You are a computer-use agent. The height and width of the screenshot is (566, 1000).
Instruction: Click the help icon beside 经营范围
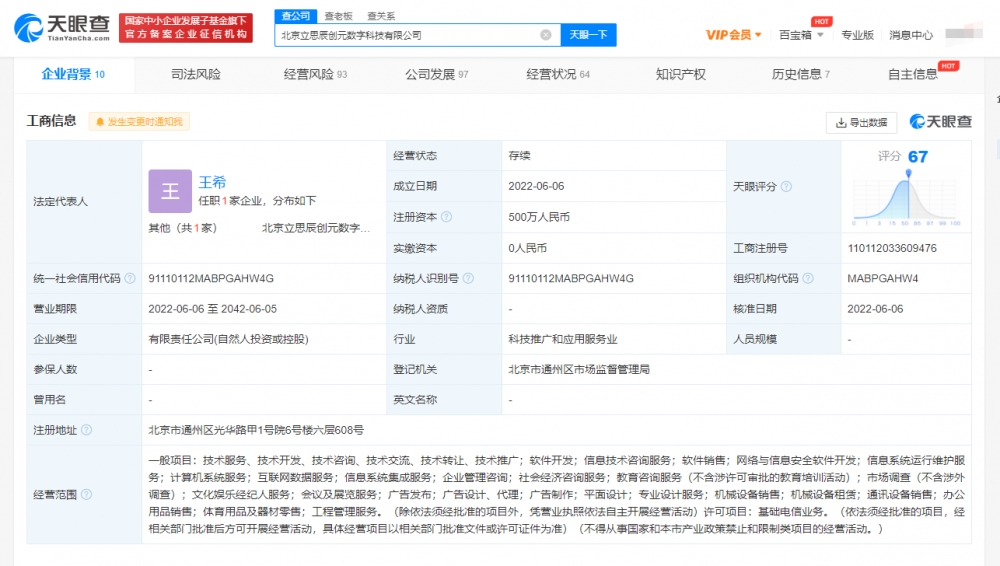tap(86, 495)
